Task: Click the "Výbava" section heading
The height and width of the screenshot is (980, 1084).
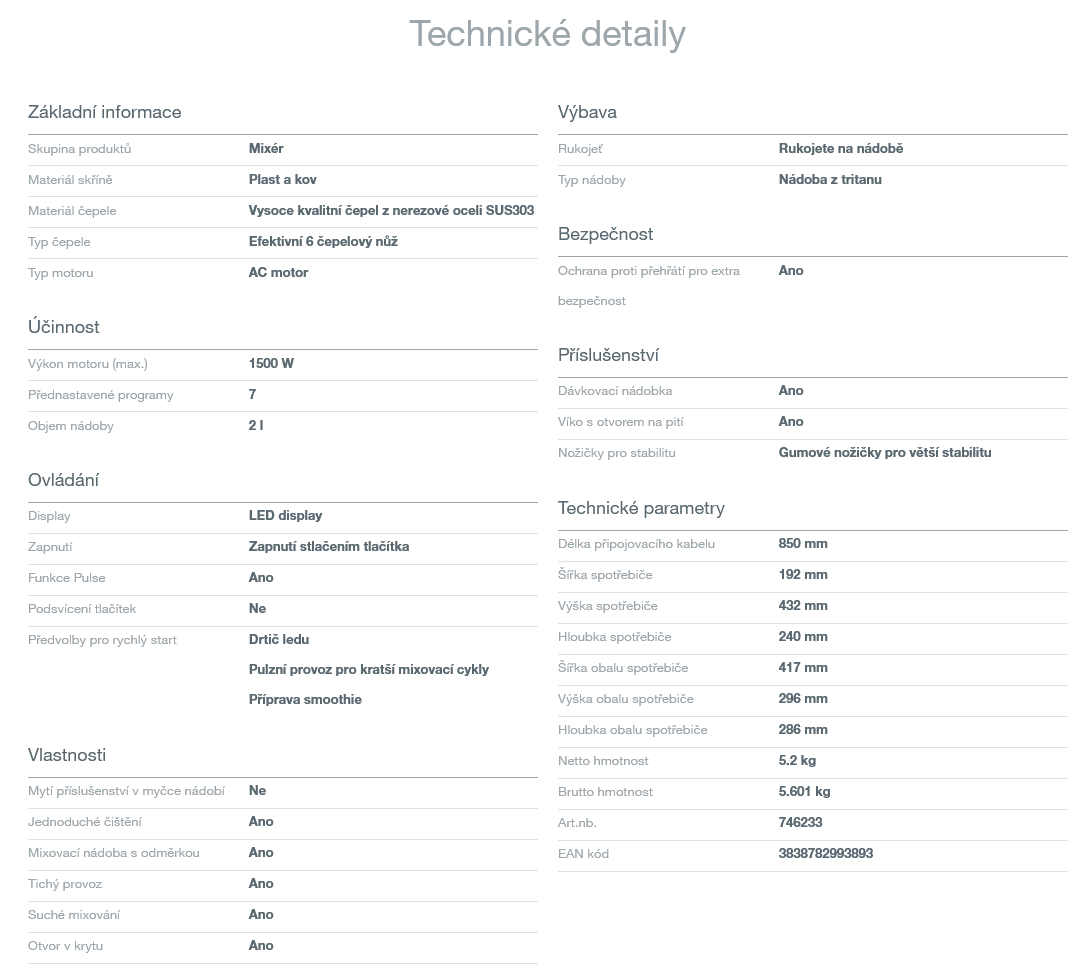Action: pos(587,112)
